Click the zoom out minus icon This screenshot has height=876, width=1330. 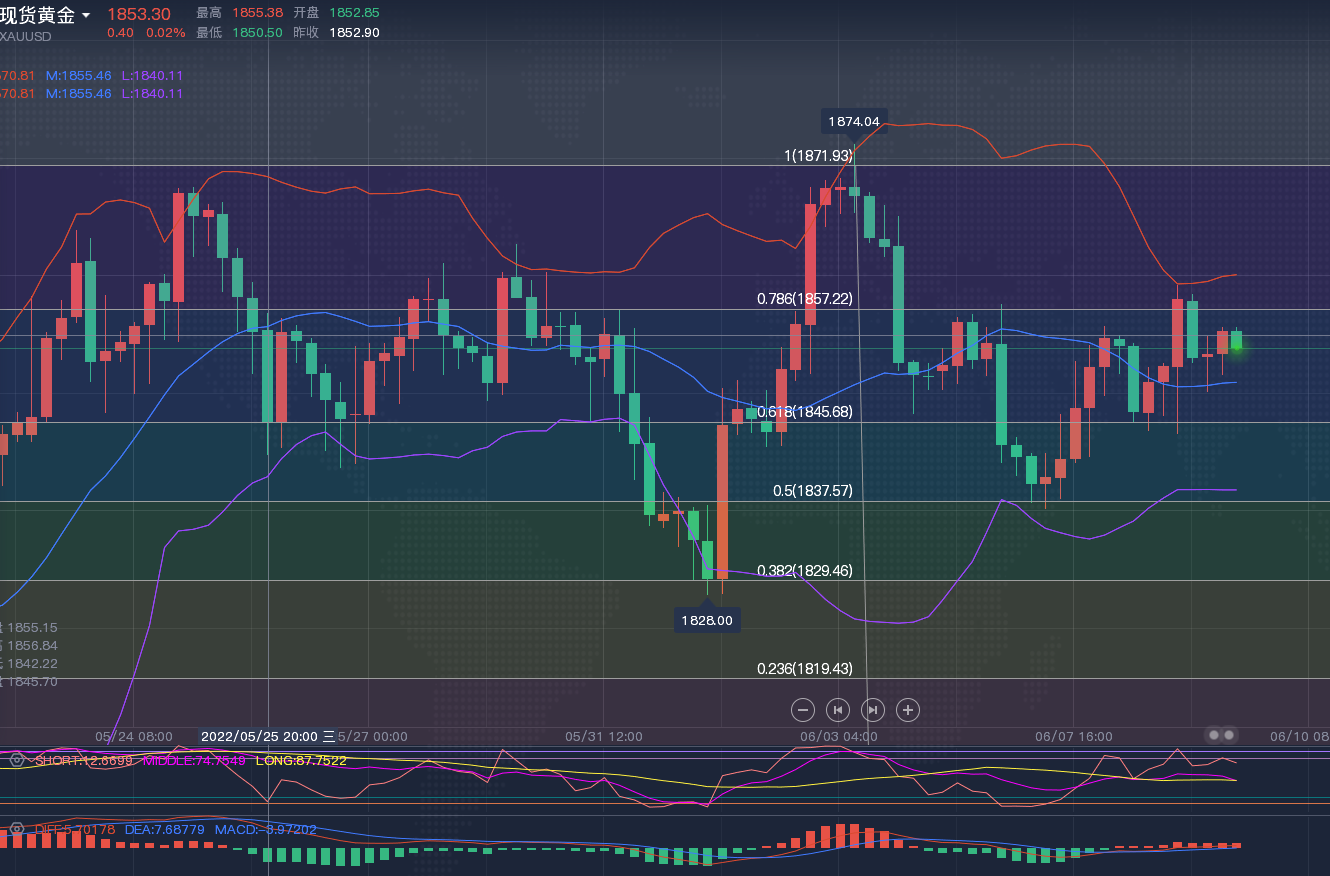point(803,710)
